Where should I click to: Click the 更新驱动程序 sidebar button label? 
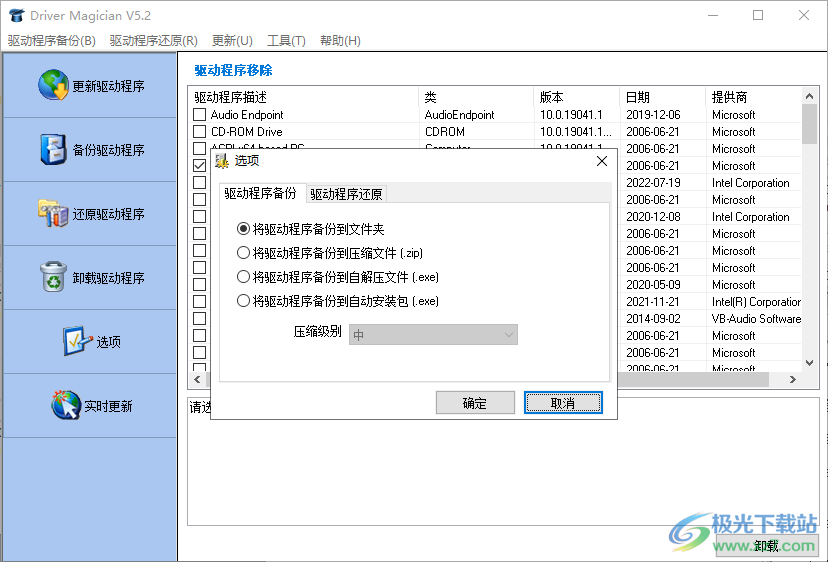coord(108,86)
